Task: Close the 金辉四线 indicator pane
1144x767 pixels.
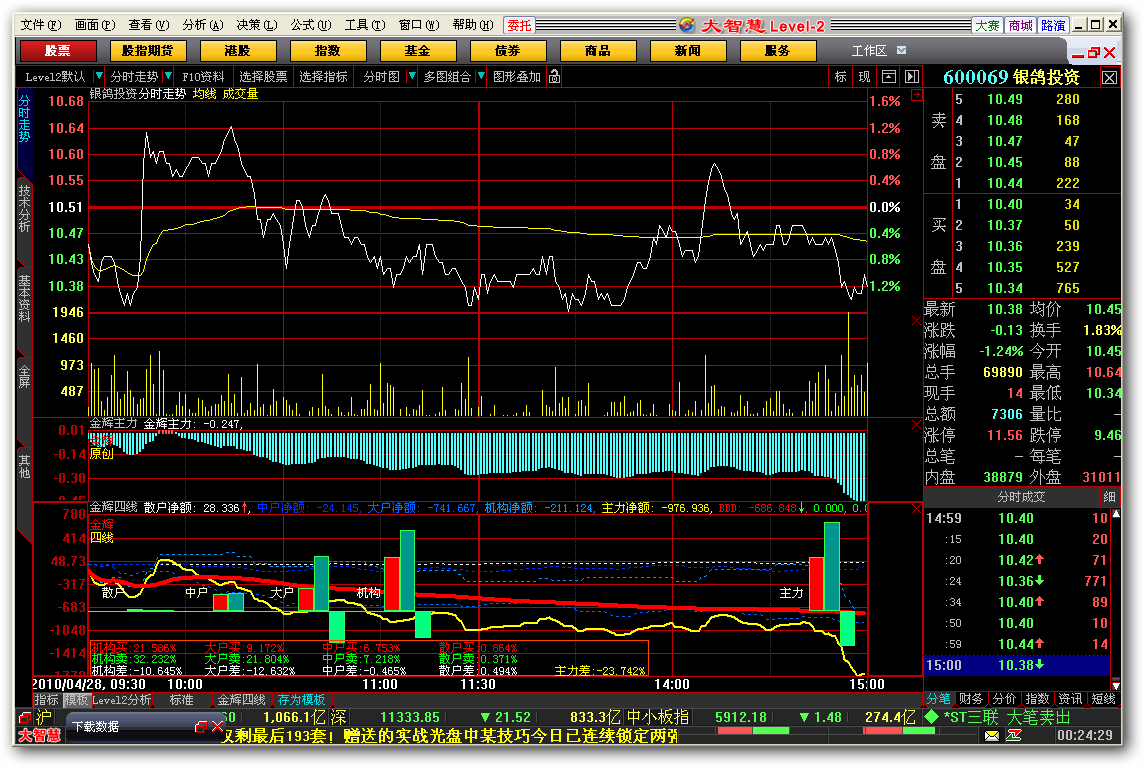Action: point(916,509)
